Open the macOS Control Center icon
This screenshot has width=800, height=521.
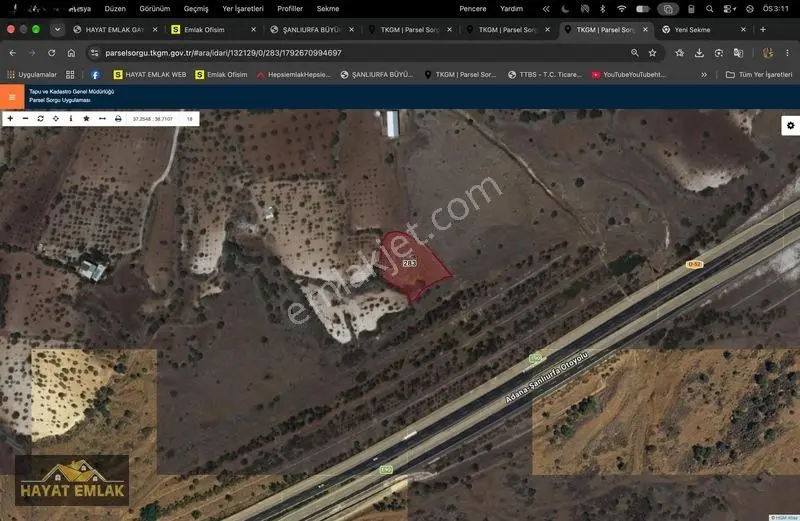[729, 9]
